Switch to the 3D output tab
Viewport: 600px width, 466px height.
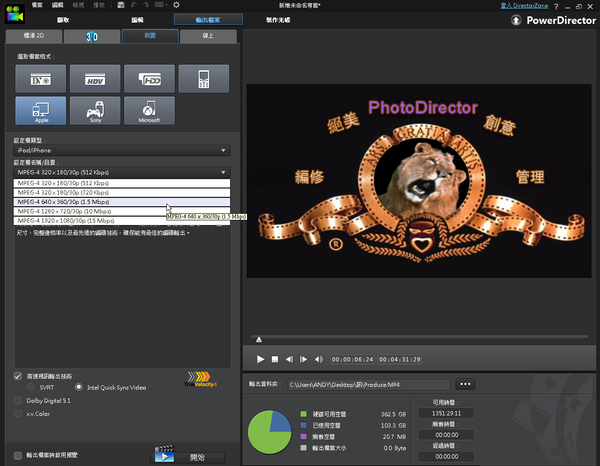[x=92, y=37]
